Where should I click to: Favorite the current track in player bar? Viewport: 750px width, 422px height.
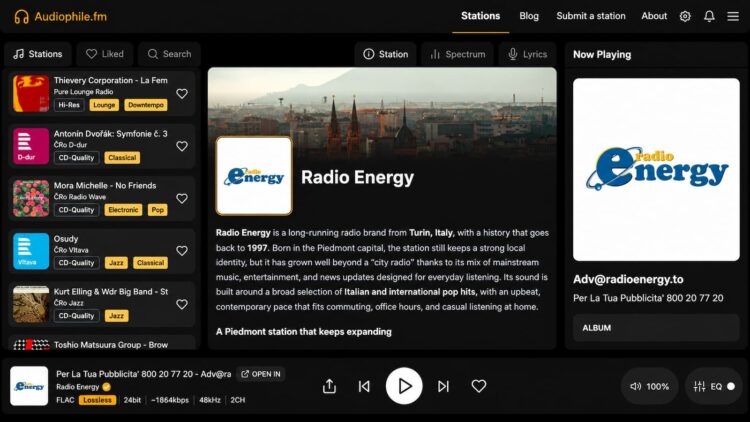(x=479, y=386)
